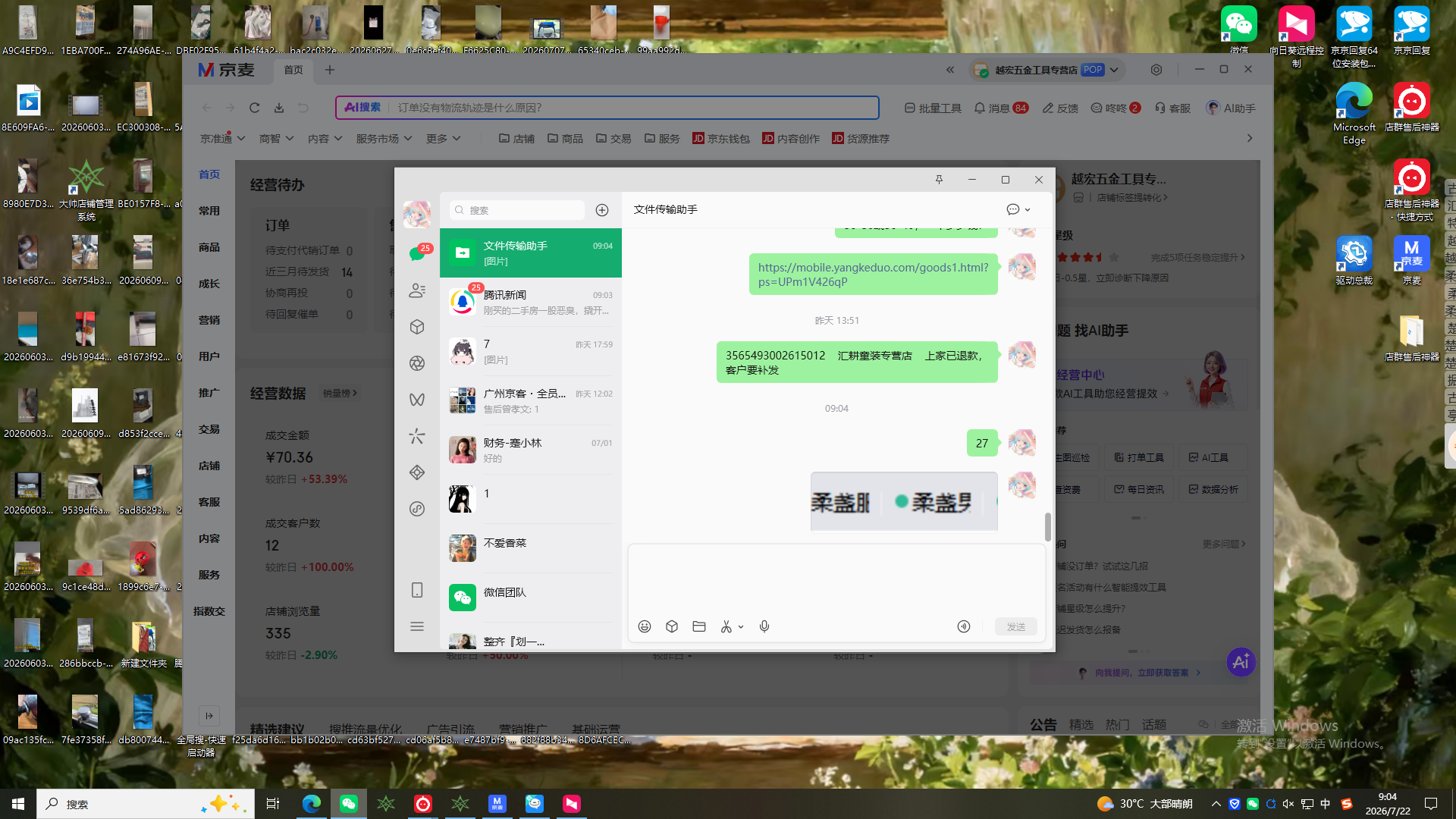This screenshot has height=819, width=1456.
Task: Open Task View on the taskbar
Action: click(x=273, y=804)
